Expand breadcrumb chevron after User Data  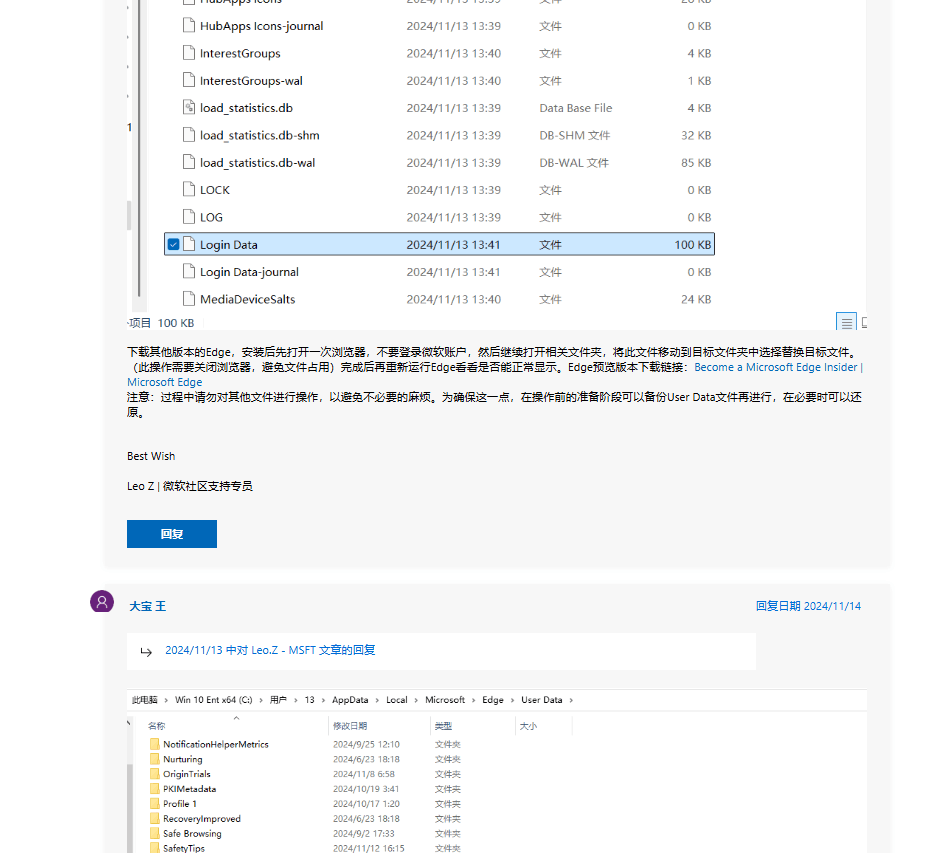pyautogui.click(x=571, y=700)
